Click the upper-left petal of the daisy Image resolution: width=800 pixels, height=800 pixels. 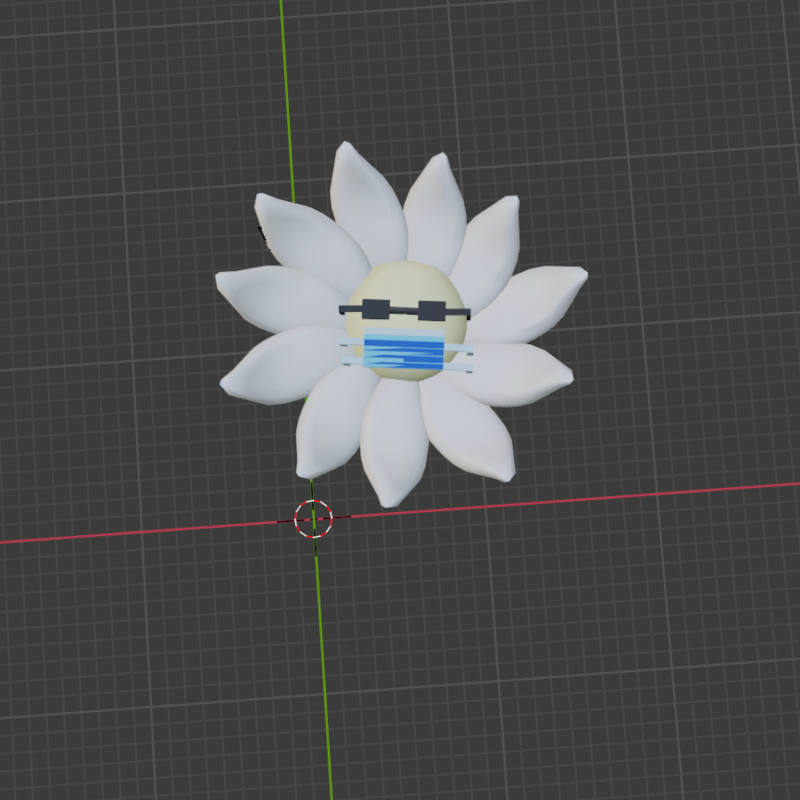(290, 230)
